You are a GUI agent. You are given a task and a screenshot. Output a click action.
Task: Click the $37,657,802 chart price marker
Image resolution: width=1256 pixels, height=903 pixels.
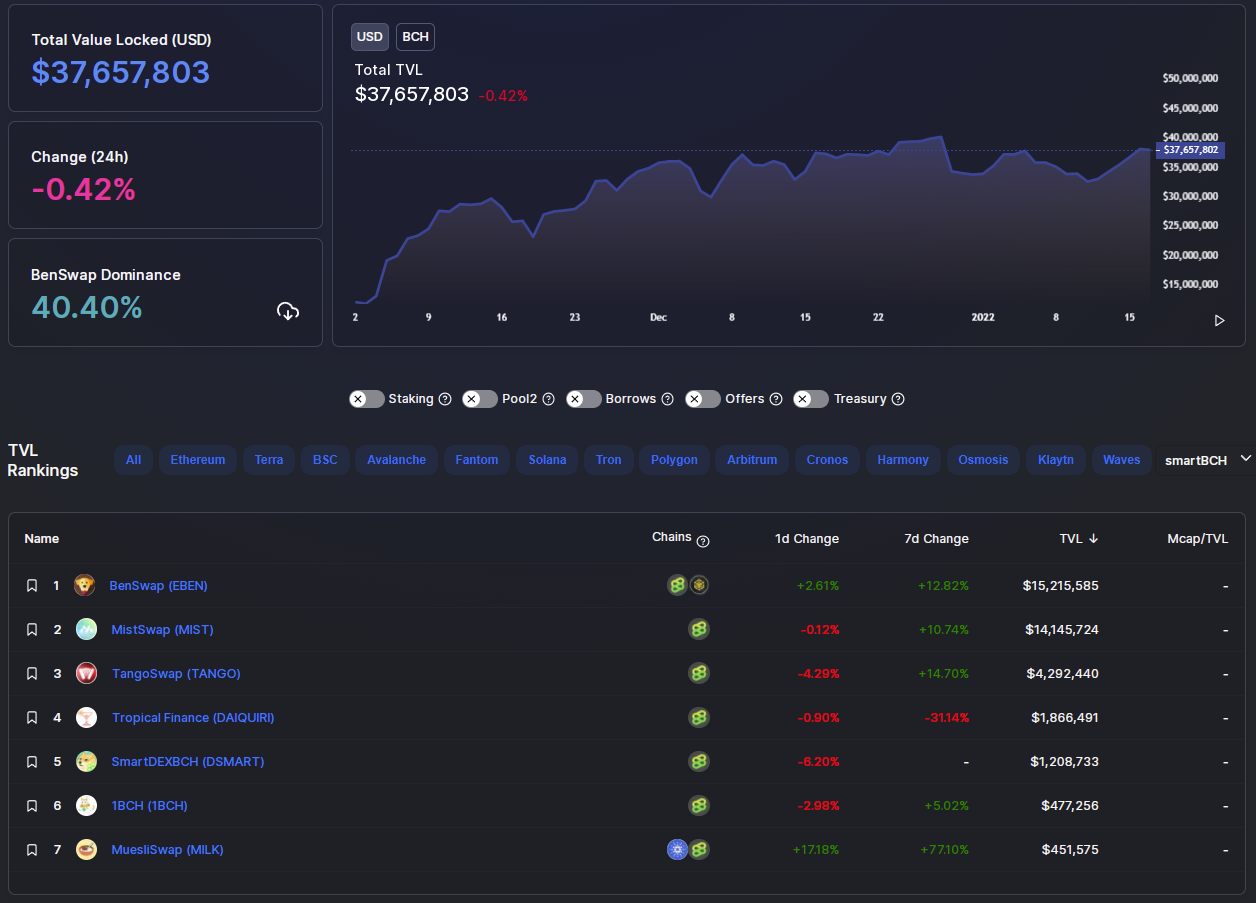[x=1190, y=150]
